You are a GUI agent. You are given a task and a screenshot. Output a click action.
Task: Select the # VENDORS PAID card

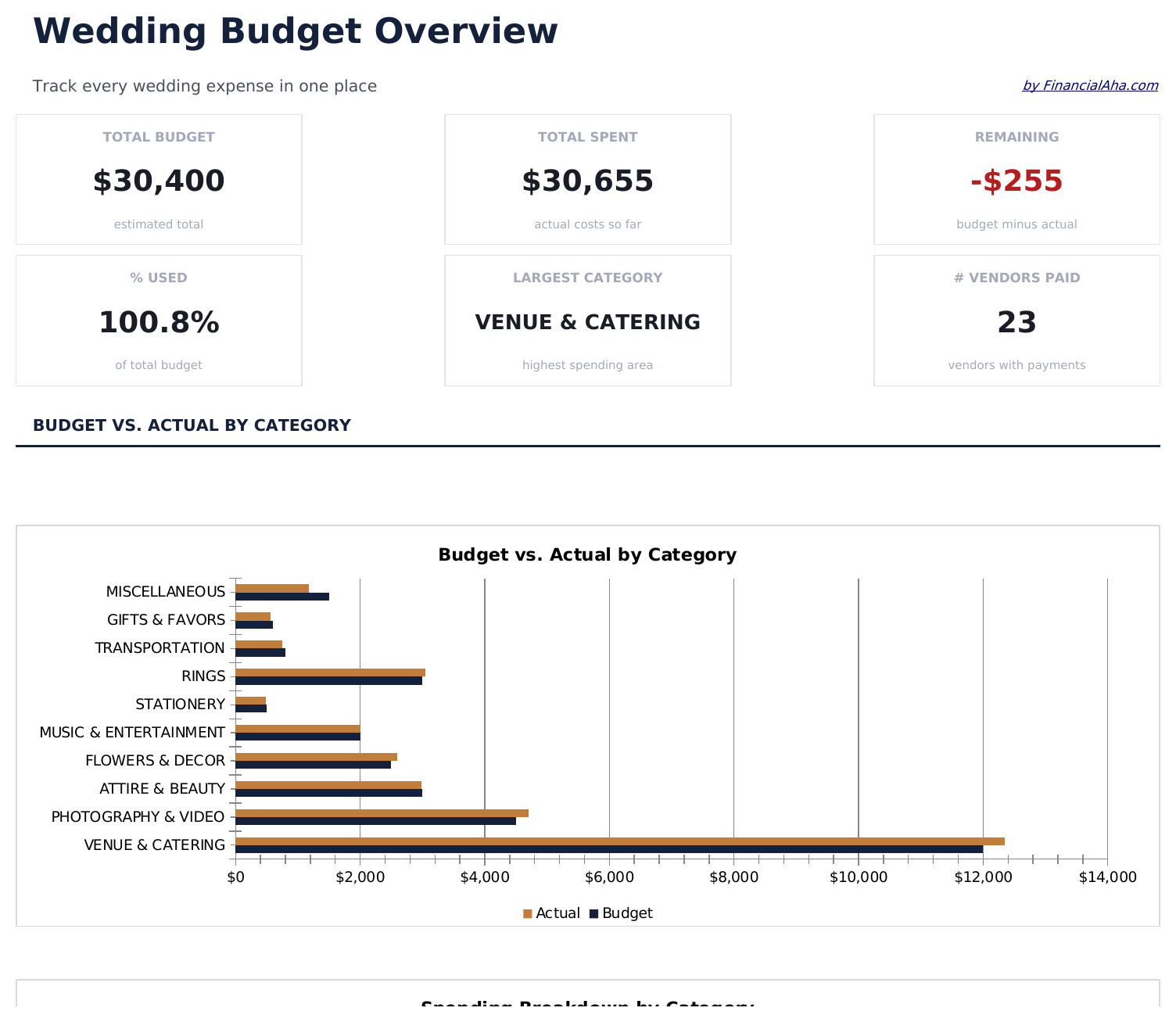pyautogui.click(x=1016, y=319)
